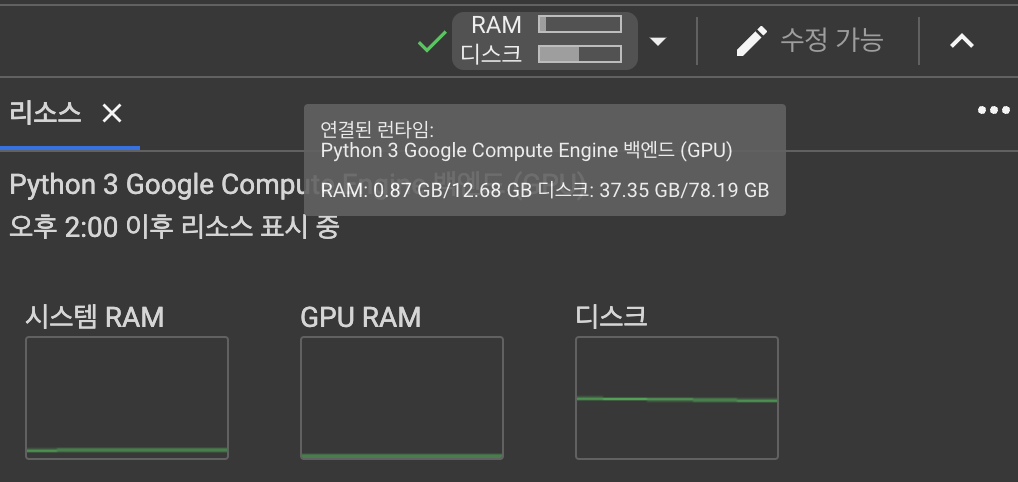
Task: Open the 수정 가능 editing mode menu
Action: (810, 41)
